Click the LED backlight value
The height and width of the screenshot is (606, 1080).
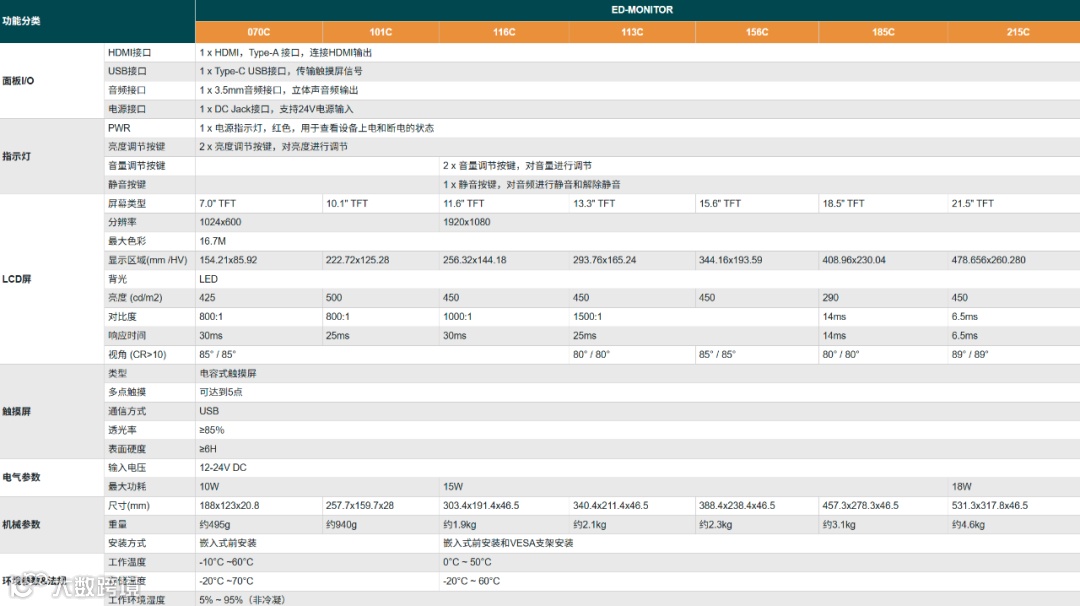[x=209, y=279]
